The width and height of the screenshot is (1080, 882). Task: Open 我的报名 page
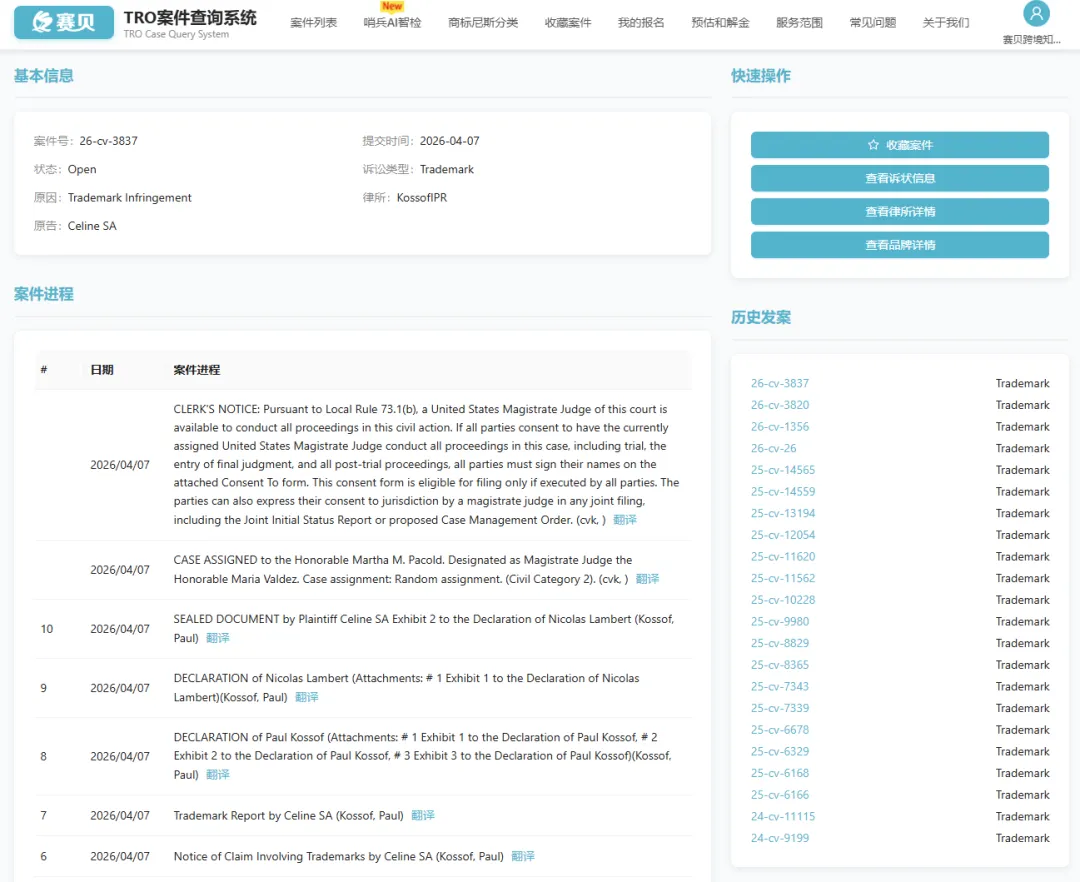pyautogui.click(x=641, y=23)
